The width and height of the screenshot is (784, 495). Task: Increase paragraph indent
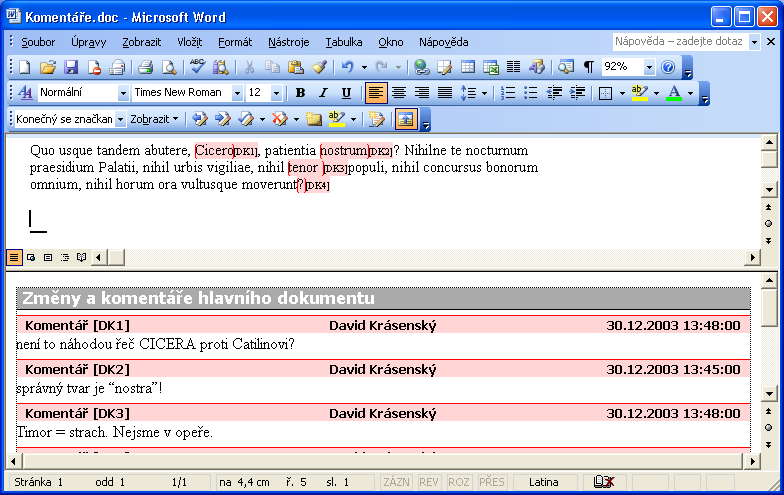point(577,92)
